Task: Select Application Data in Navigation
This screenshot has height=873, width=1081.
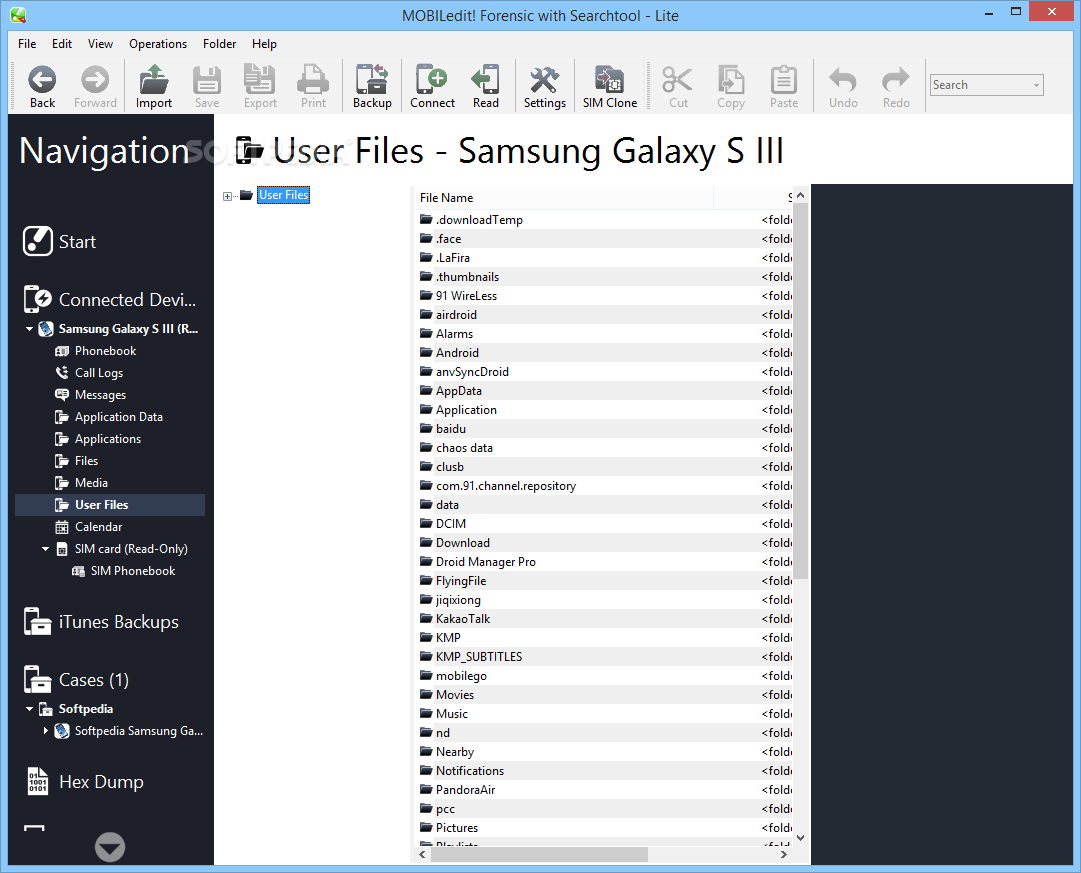Action: click(119, 417)
